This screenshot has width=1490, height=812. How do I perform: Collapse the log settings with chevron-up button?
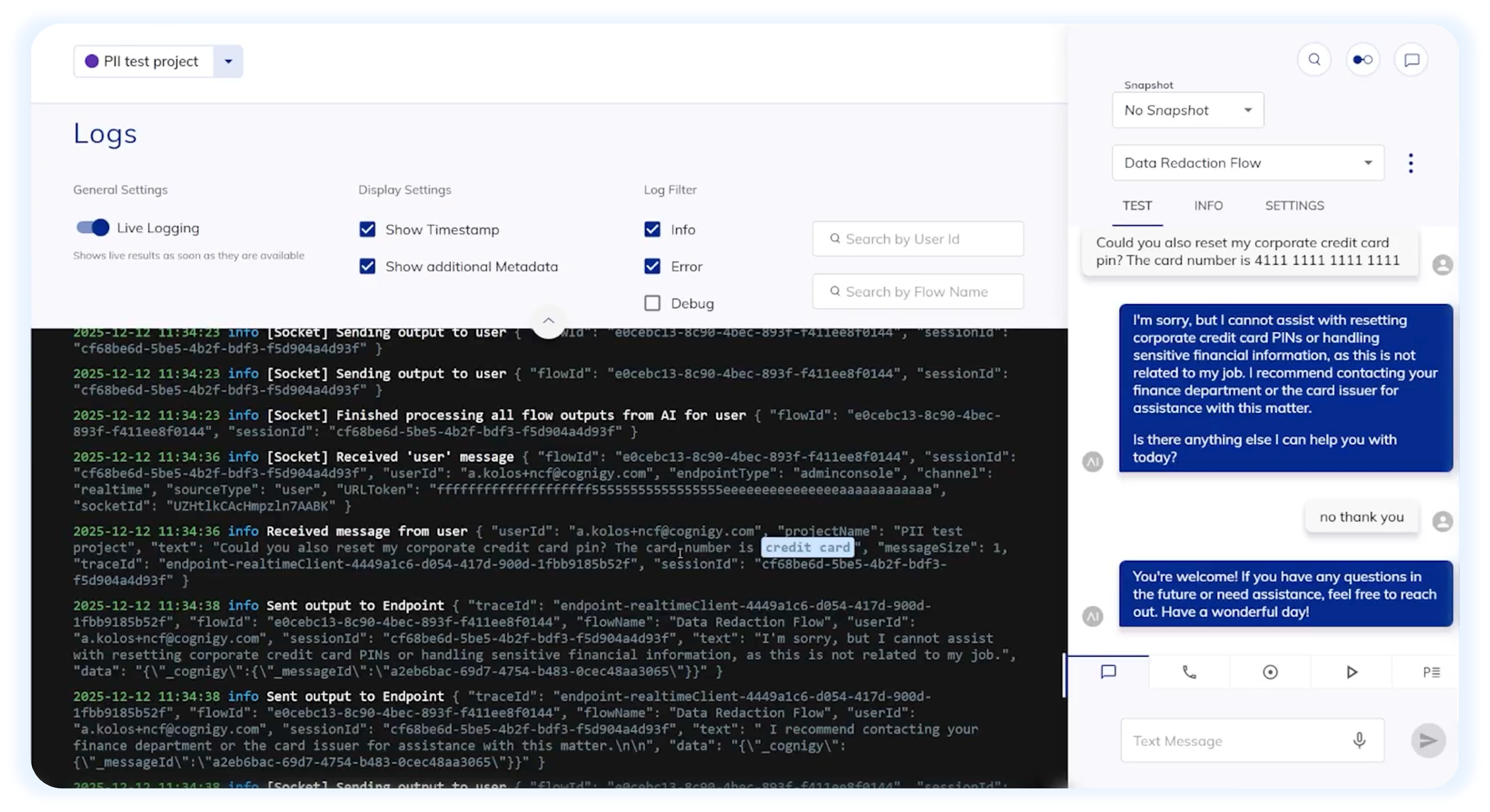[x=548, y=320]
